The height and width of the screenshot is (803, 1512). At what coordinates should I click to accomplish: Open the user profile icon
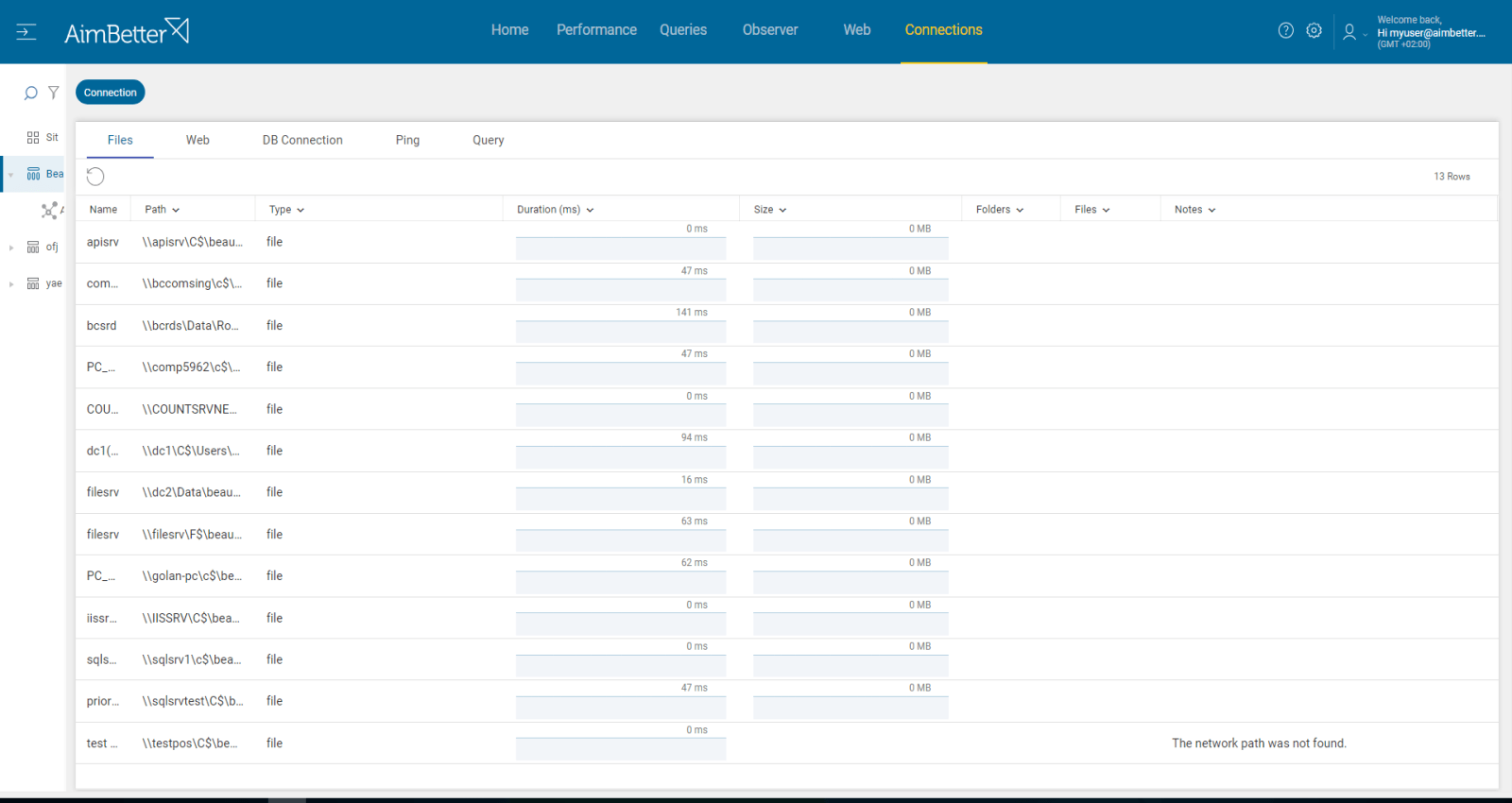1349,32
